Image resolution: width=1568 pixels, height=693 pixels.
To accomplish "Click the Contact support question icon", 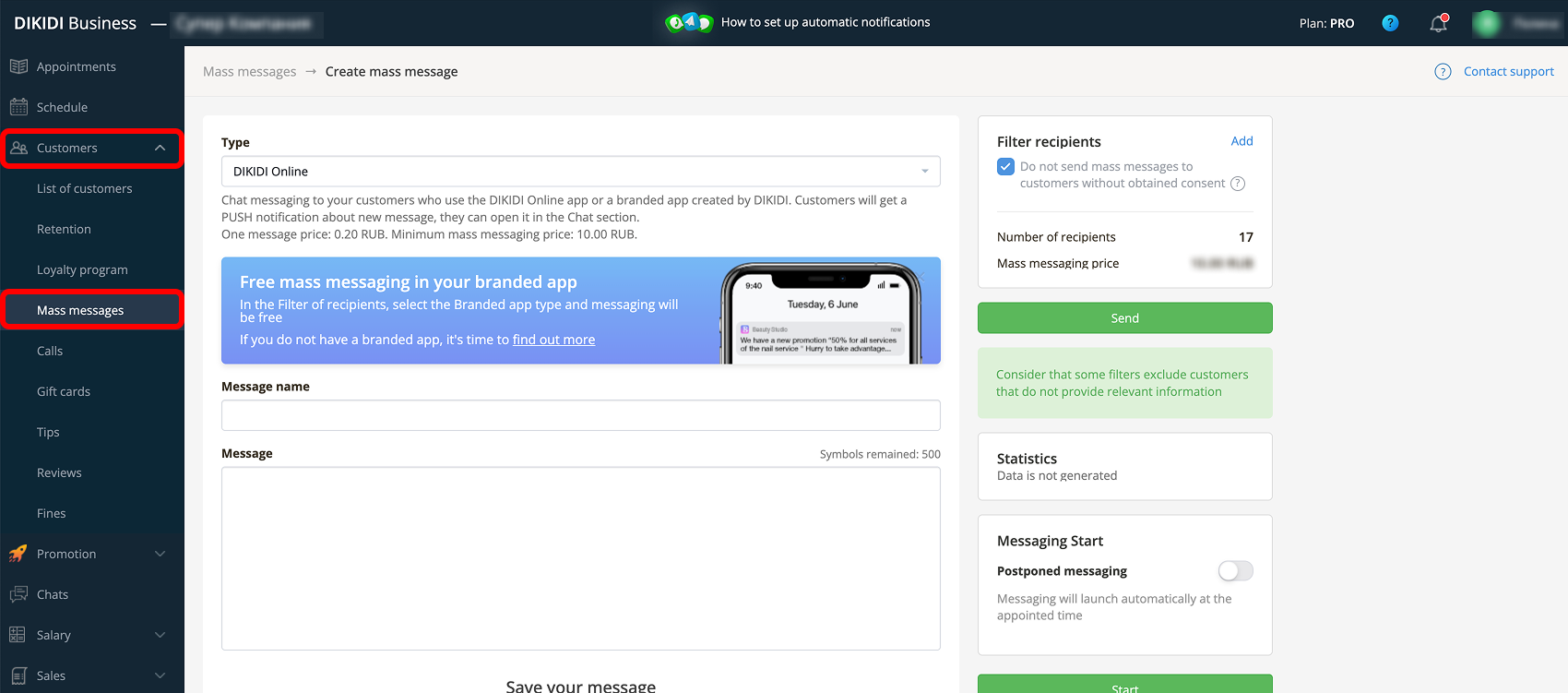I will pos(1443,72).
